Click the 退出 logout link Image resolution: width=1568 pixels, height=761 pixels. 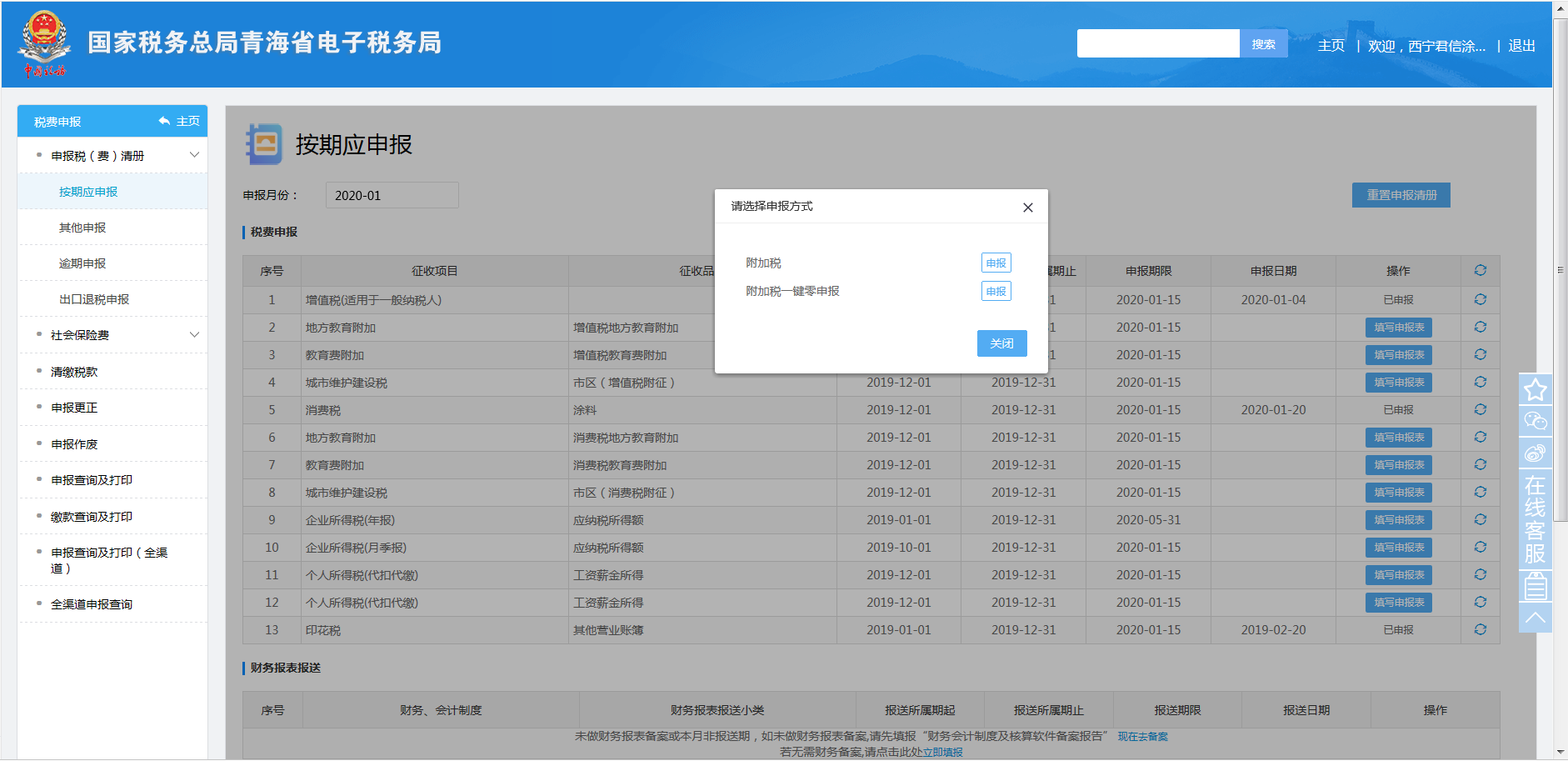1521,46
